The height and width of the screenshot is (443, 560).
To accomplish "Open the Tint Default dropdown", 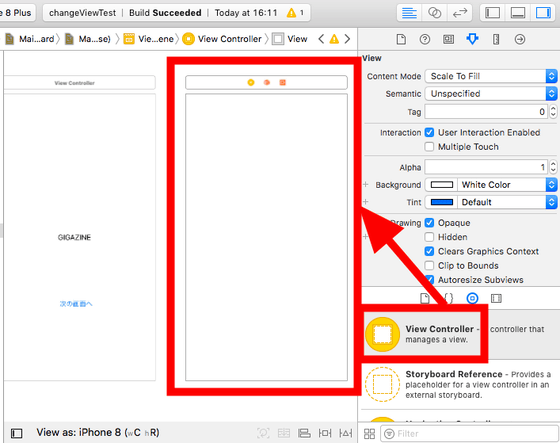I will pos(508,202).
